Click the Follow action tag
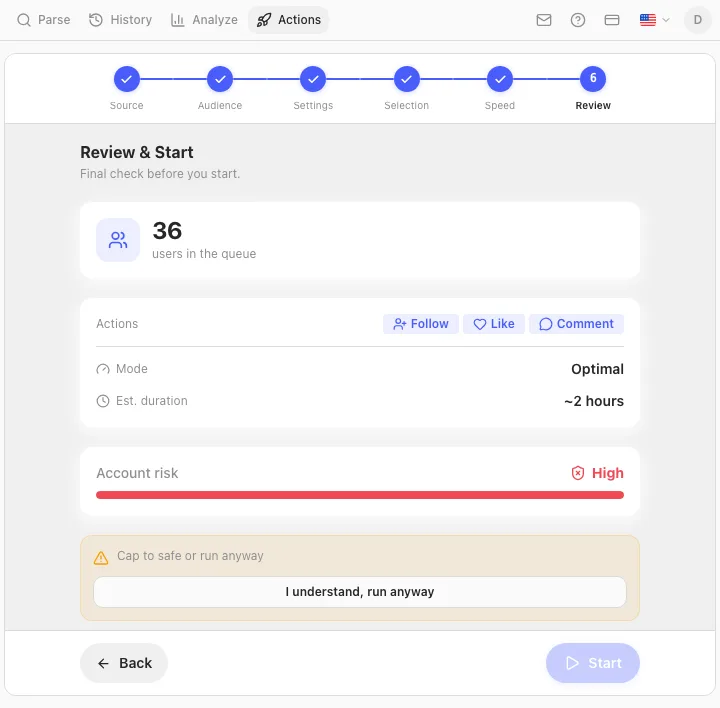Image resolution: width=720 pixels, height=708 pixels. pos(421,324)
